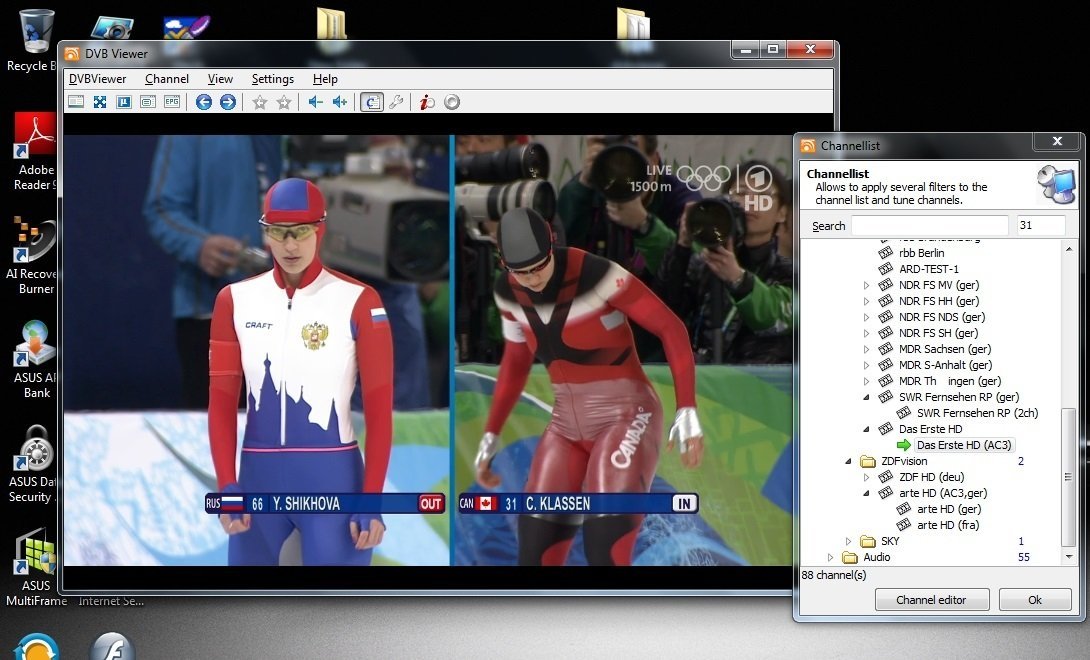The width and height of the screenshot is (1090, 660).
Task: Collapse the arte HD (AC3,ger) node
Action: pos(867,493)
